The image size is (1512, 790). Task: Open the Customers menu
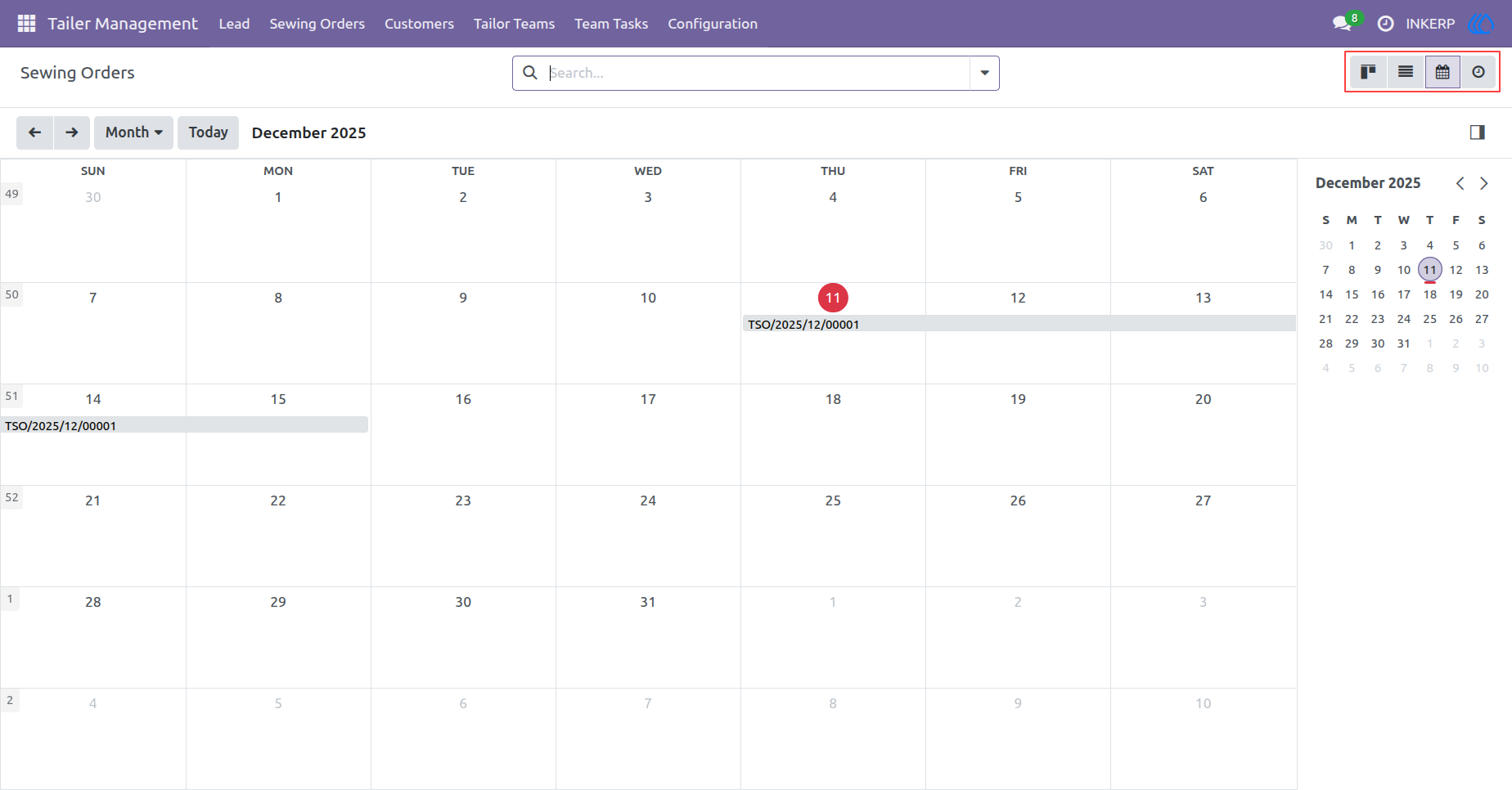[419, 24]
